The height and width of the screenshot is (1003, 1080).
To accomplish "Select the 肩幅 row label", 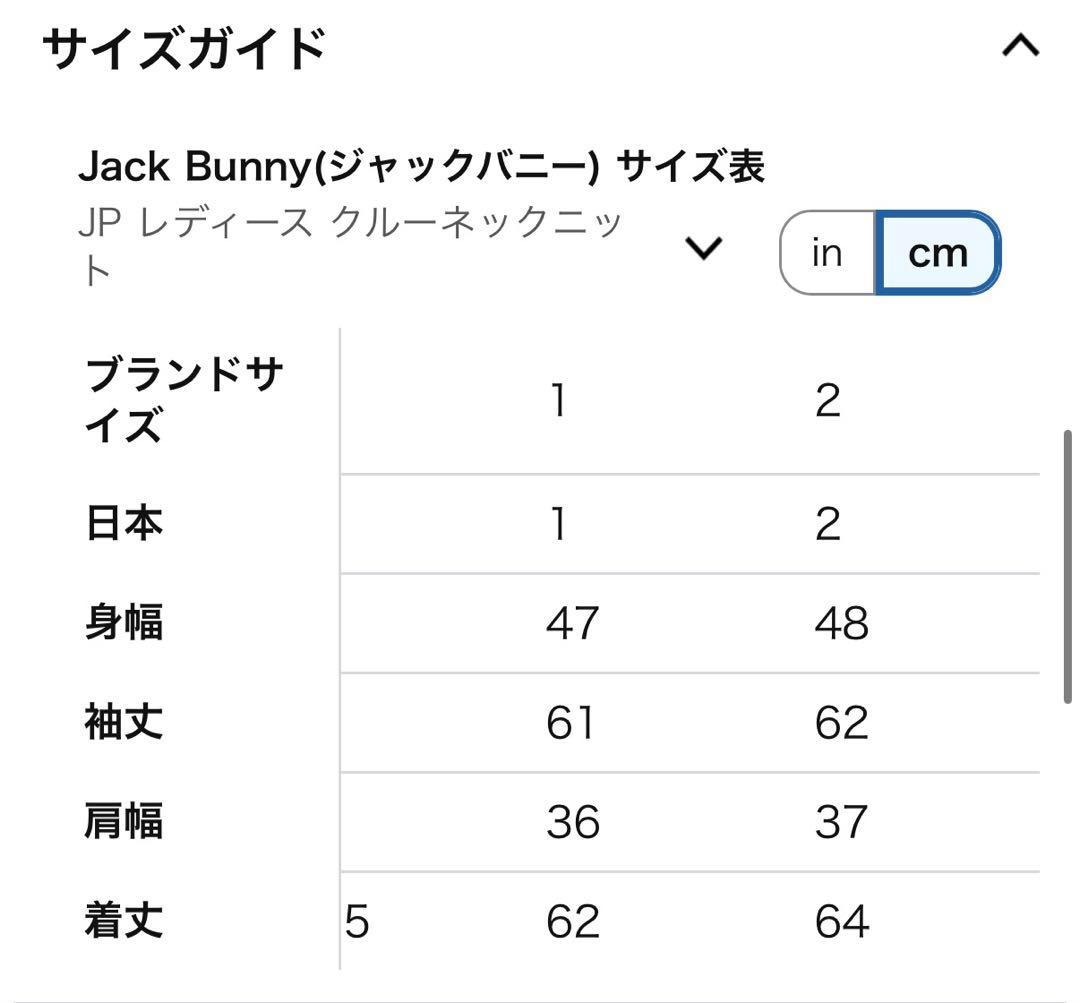I will [x=122, y=822].
